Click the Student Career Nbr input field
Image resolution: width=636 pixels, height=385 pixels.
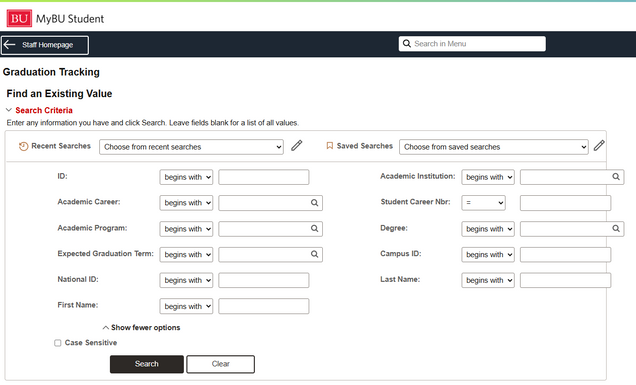[x=565, y=202]
